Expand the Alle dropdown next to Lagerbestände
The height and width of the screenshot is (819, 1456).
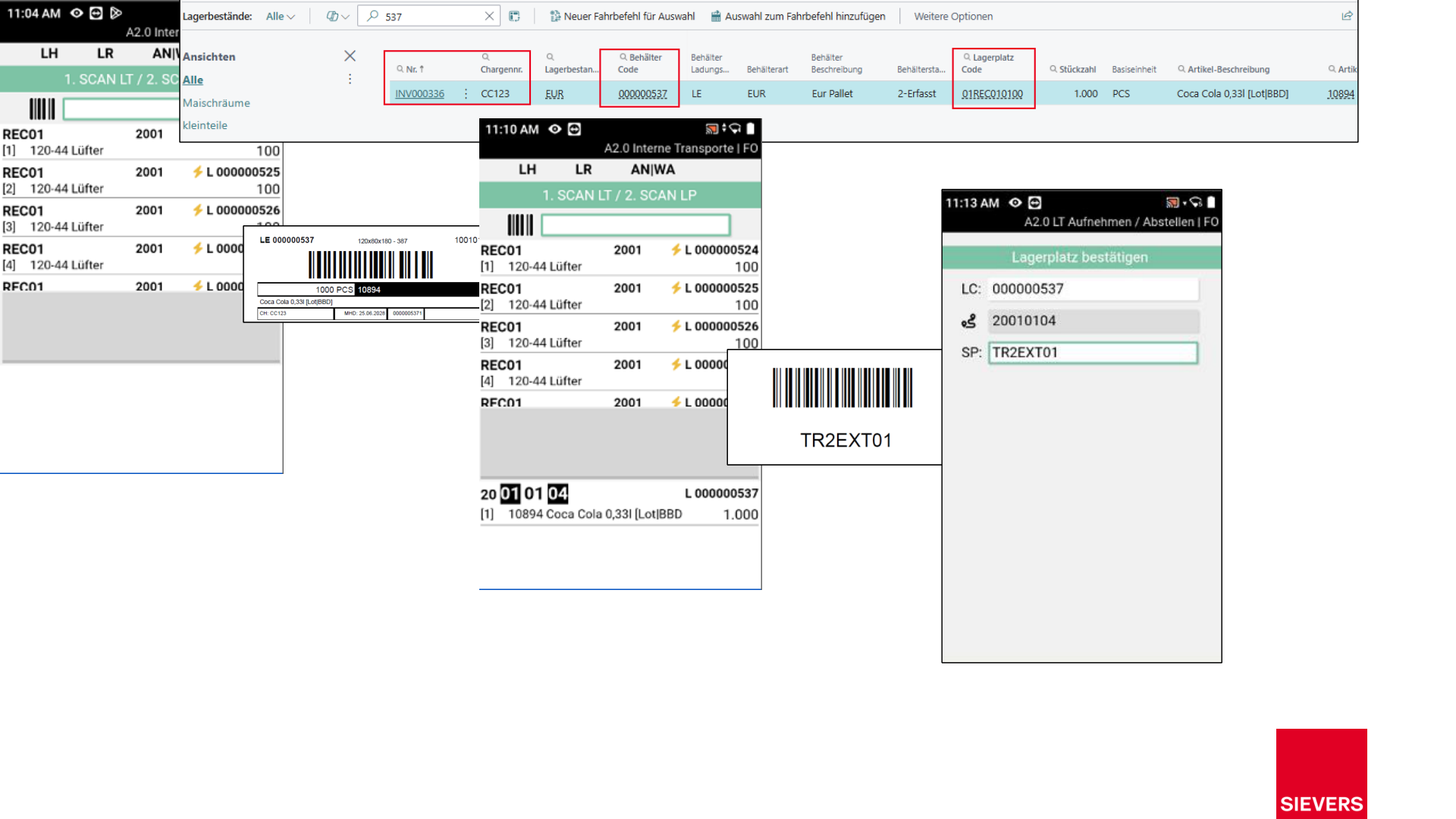[x=280, y=16]
